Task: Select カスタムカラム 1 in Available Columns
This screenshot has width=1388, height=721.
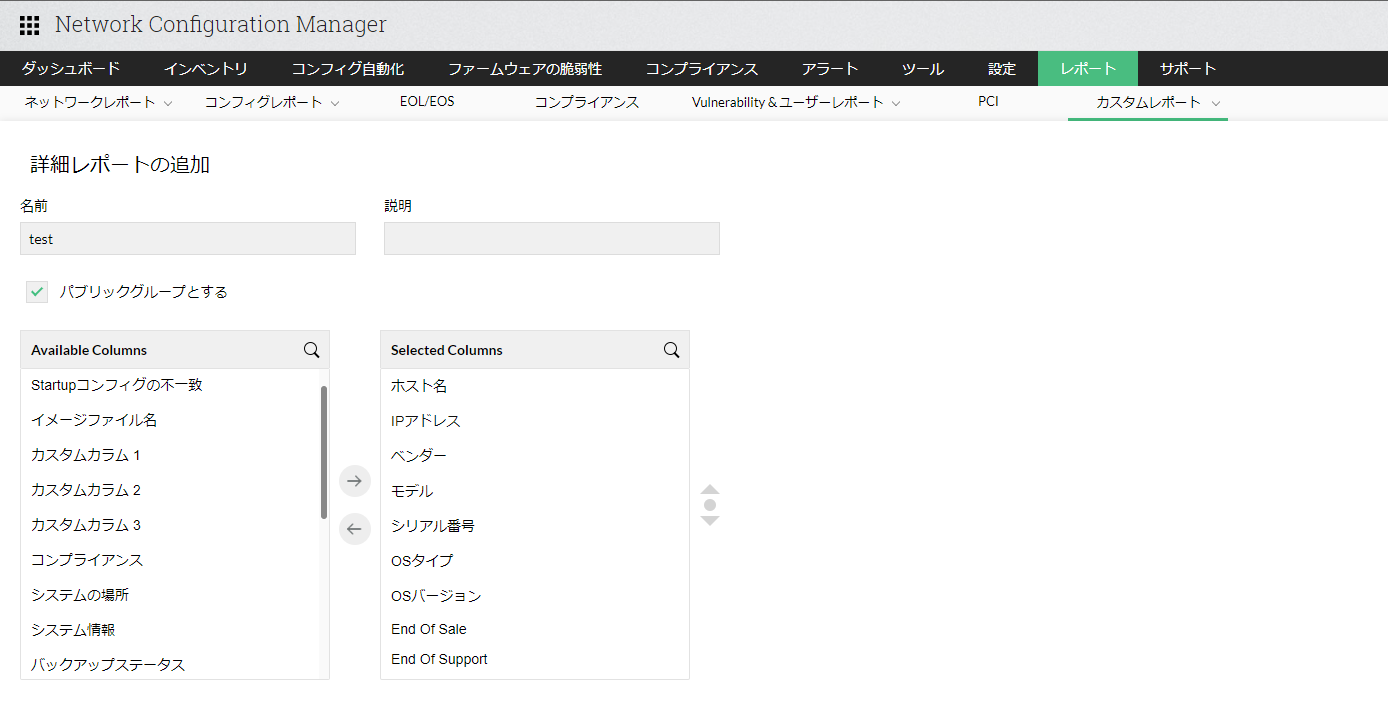Action: pos(86,455)
